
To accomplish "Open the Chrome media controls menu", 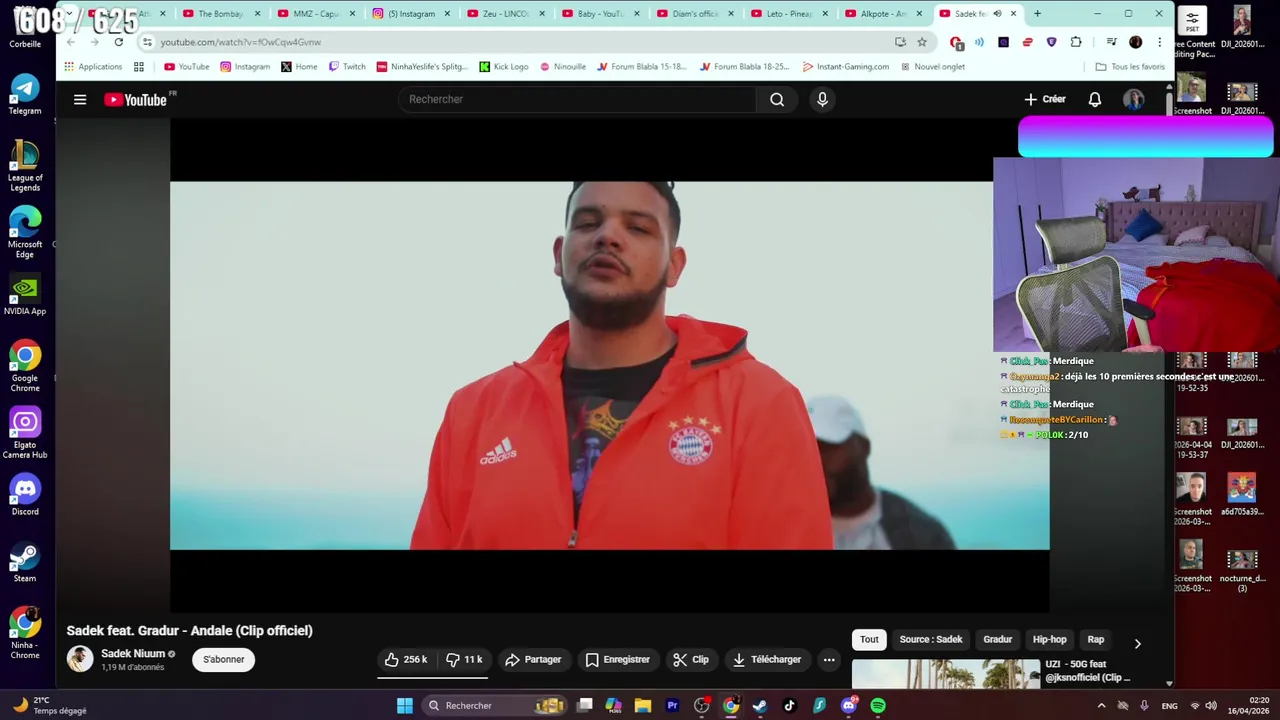I will pos(1111,42).
